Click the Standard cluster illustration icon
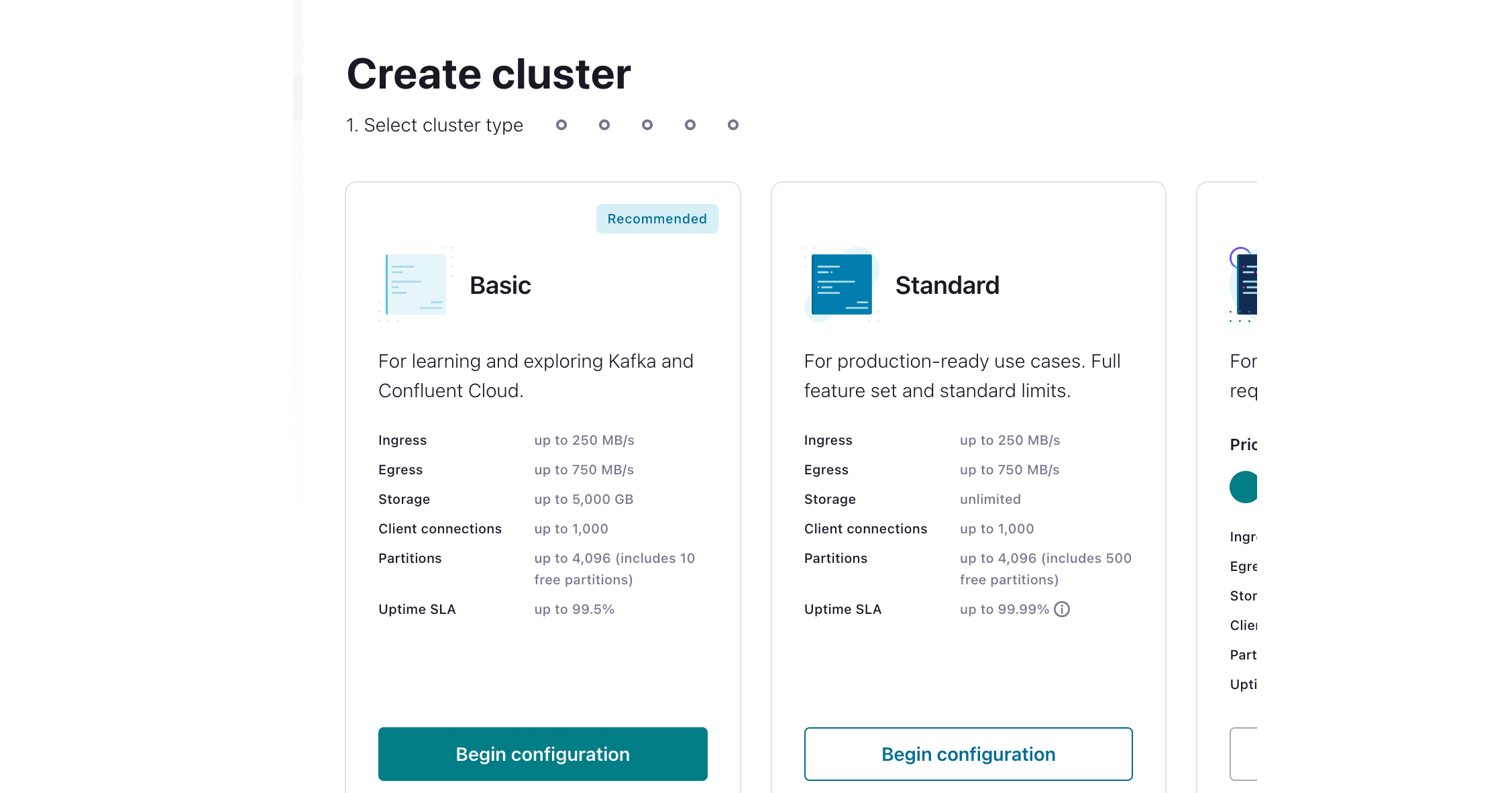1512x793 pixels. click(842, 284)
